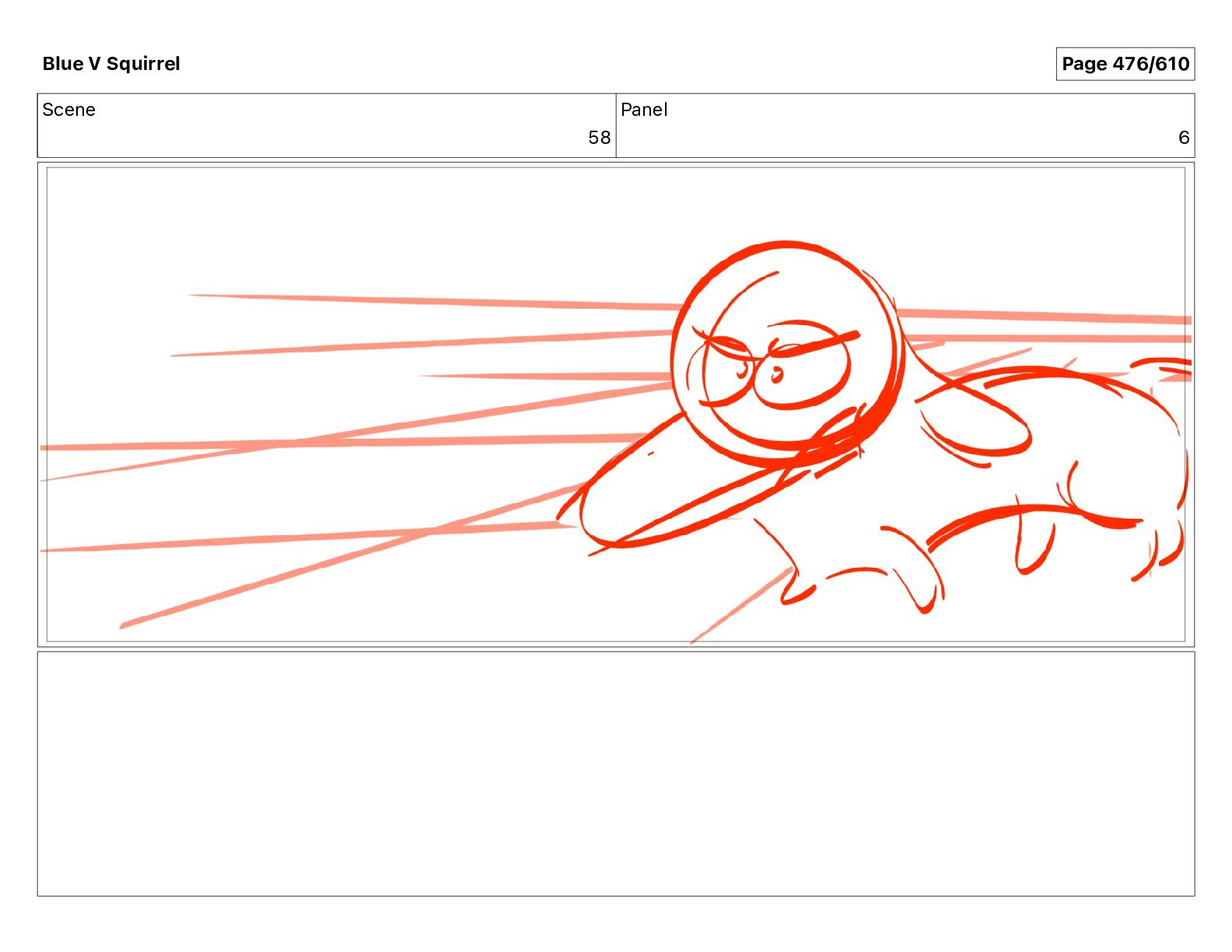Viewport: 1232px width, 952px height.
Task: Click the red squirrel sketch storyboard frame
Action: click(x=616, y=404)
